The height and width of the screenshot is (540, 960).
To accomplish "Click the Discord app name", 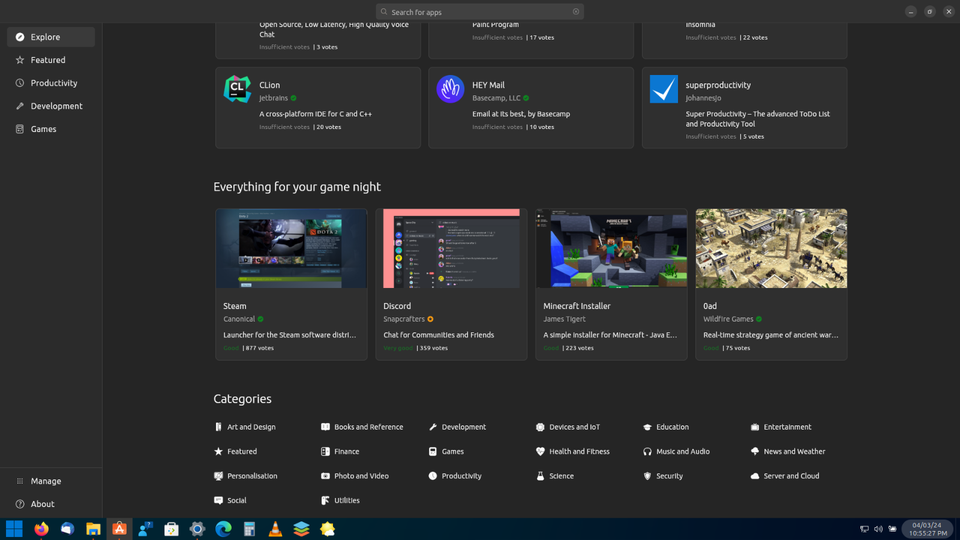I will tap(397, 306).
